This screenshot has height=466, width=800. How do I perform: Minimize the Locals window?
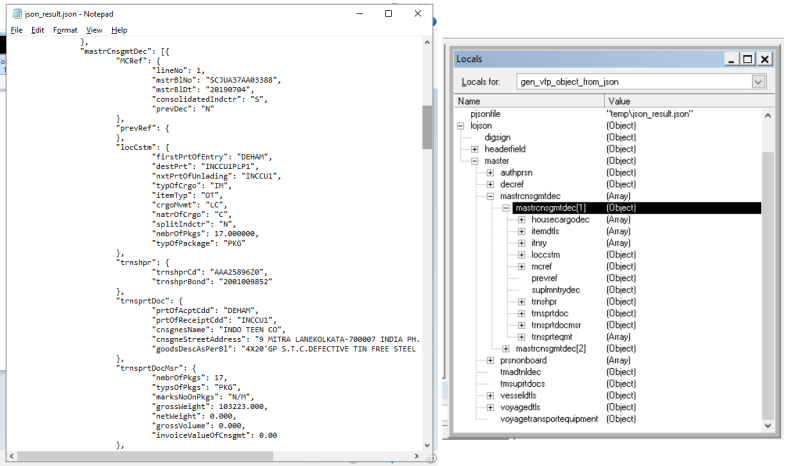pyautogui.click(x=731, y=59)
